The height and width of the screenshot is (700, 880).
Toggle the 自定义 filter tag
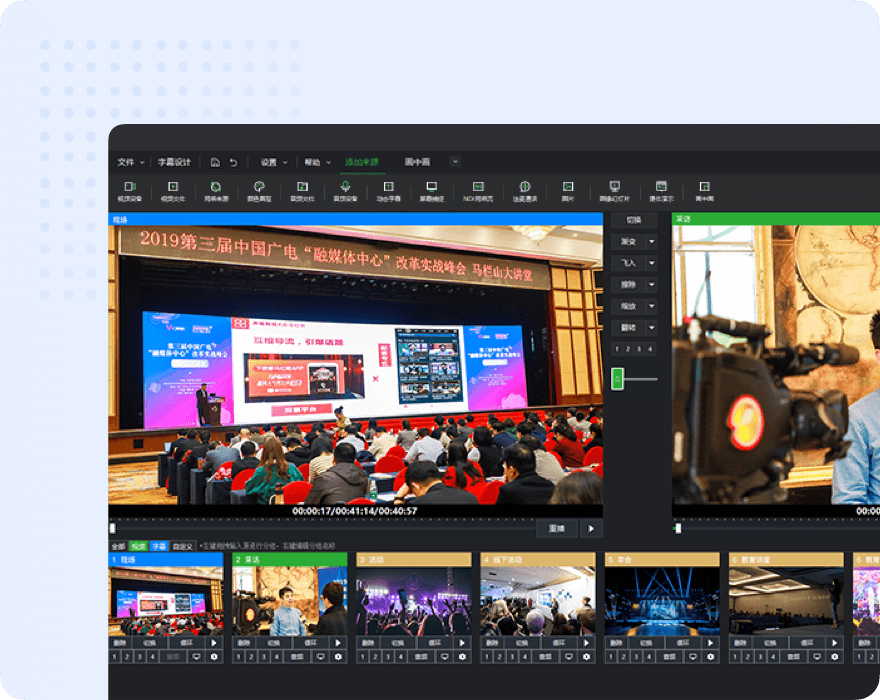(182, 546)
